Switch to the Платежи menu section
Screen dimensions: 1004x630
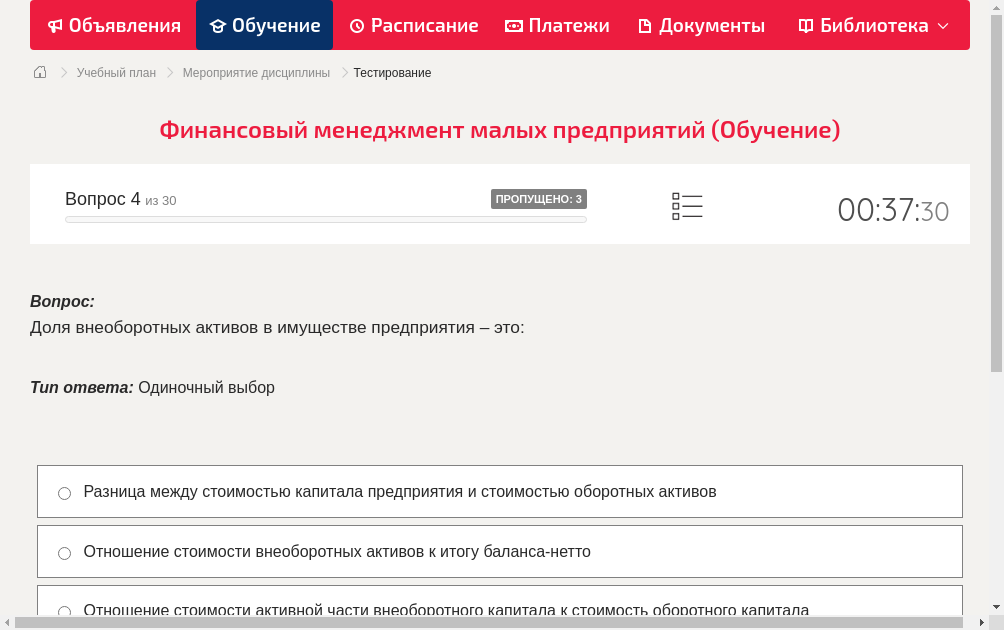pos(557,25)
